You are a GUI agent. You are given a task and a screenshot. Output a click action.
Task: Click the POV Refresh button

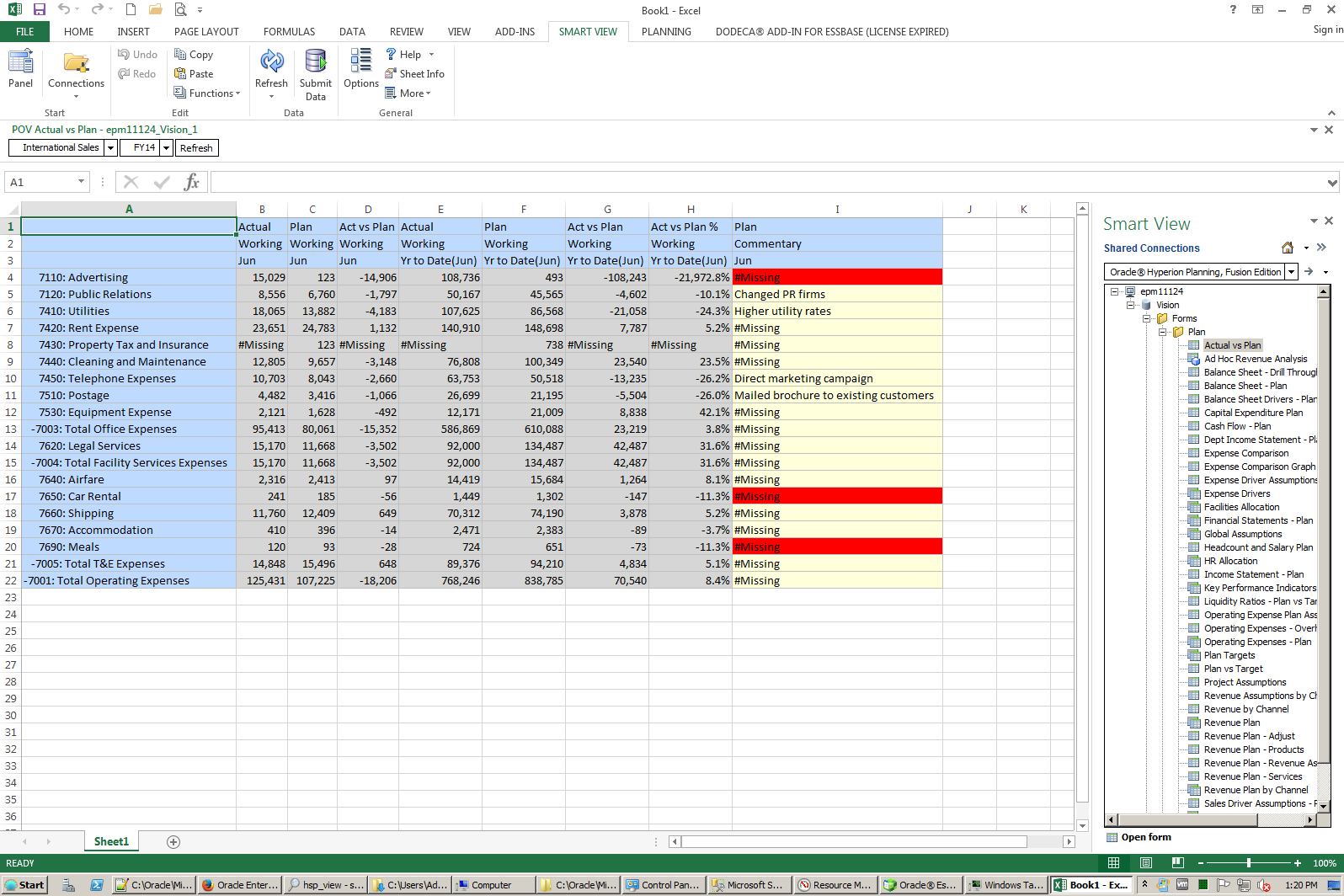(196, 148)
